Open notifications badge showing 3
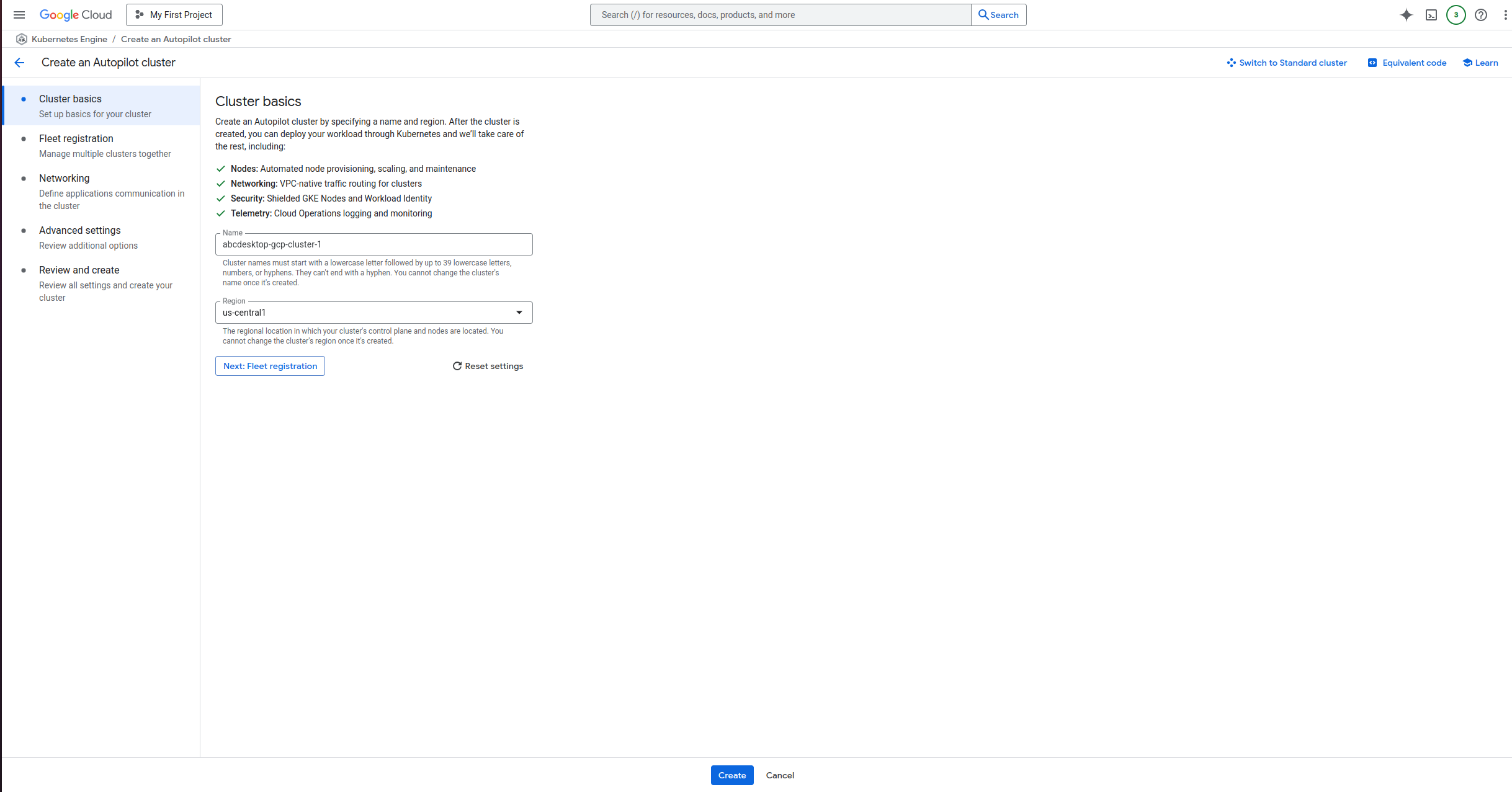Image resolution: width=1512 pixels, height=792 pixels. click(x=1456, y=15)
